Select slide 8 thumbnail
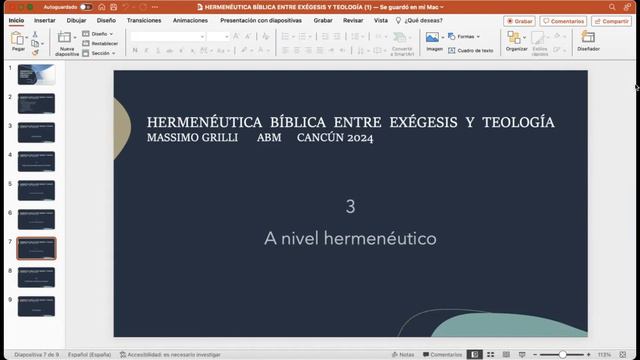Screen dimensions: 640x360 pos(36,278)
